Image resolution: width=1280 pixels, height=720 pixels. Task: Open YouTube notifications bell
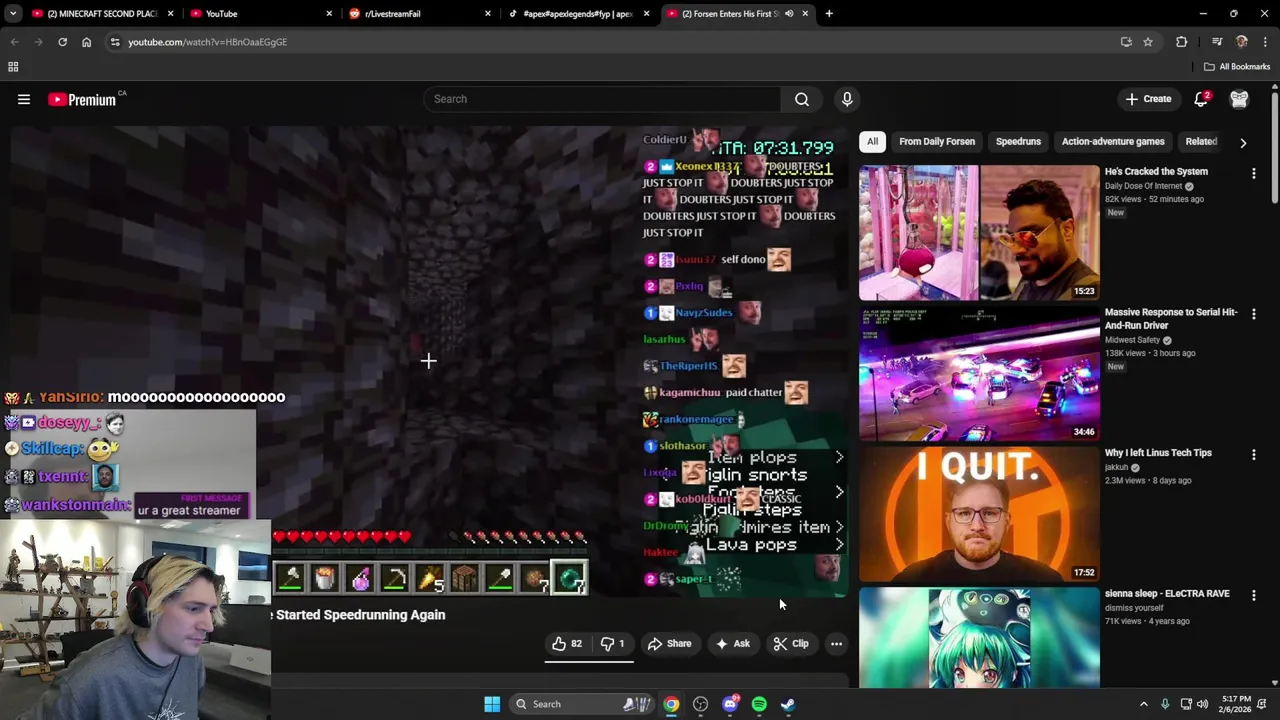(x=1201, y=99)
